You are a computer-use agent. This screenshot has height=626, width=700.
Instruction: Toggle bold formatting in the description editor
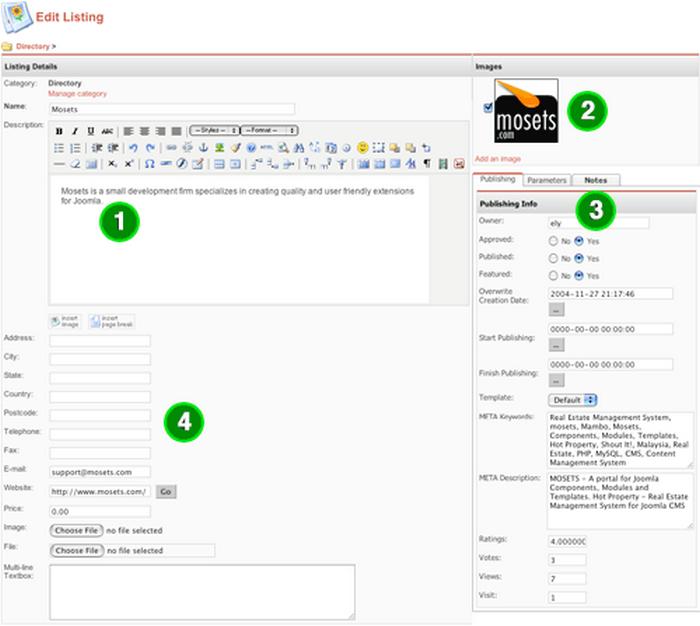coord(59,131)
